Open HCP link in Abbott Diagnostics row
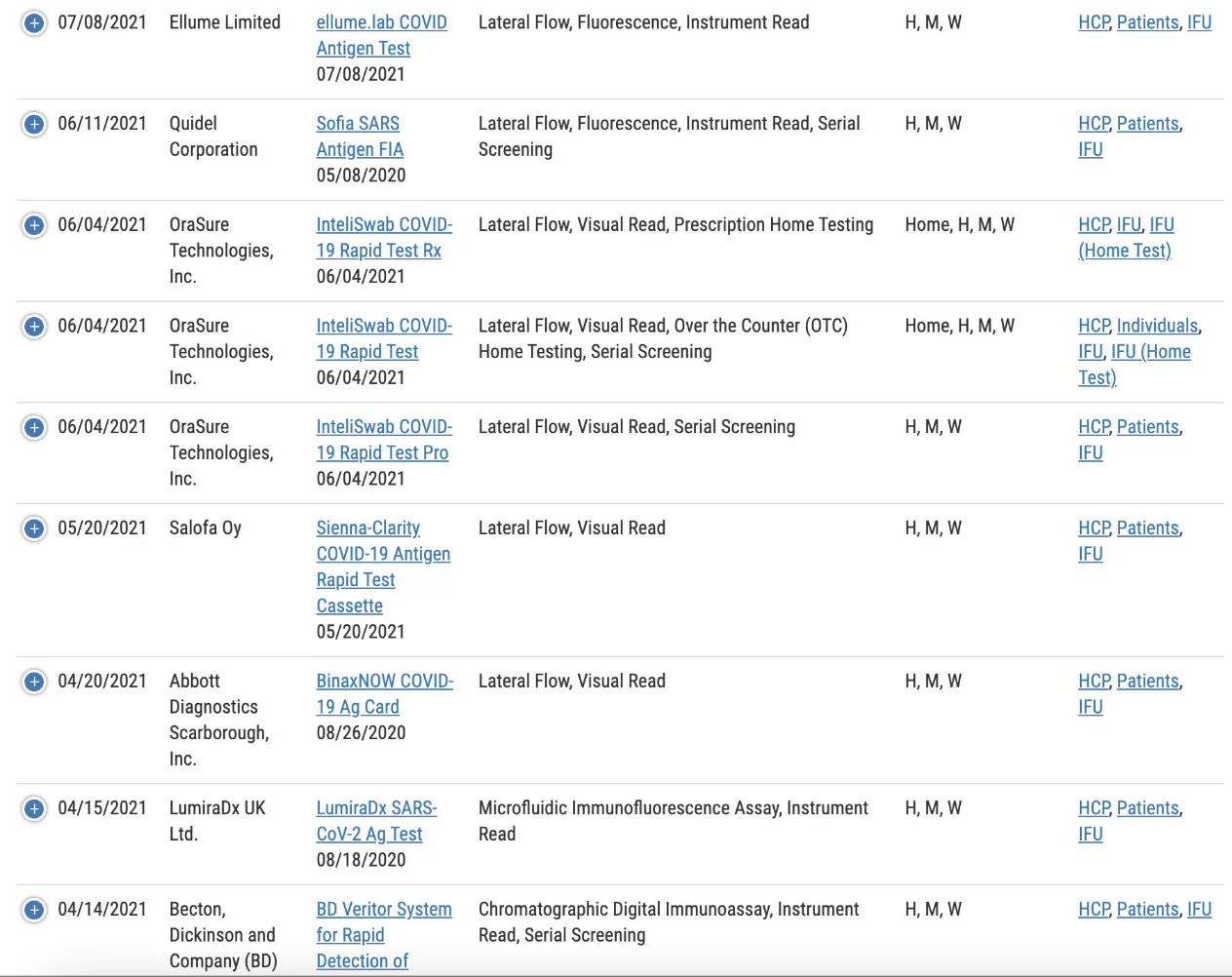This screenshot has width=1232, height=977. [x=1094, y=682]
